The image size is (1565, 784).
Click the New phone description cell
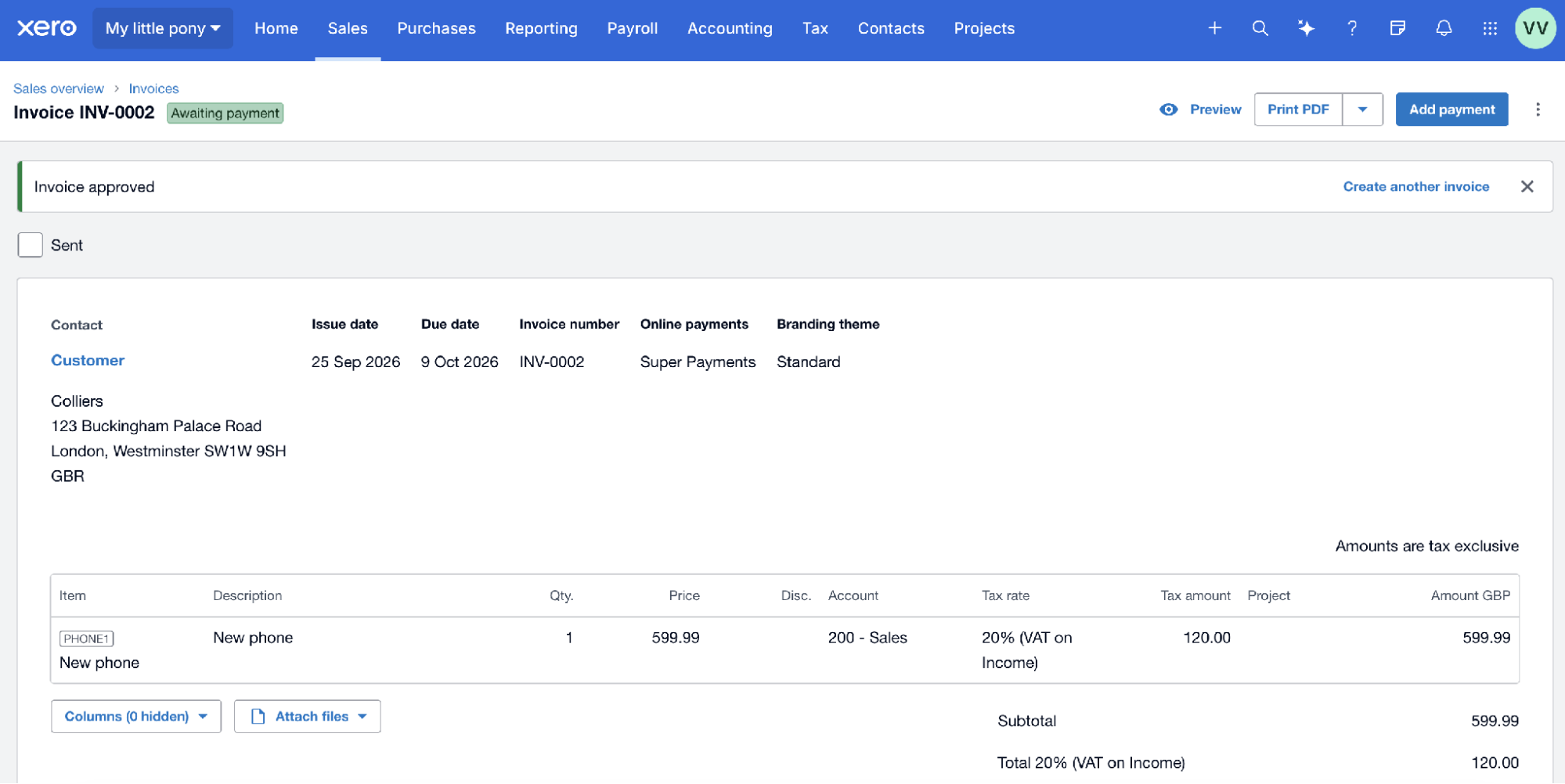[x=253, y=638]
